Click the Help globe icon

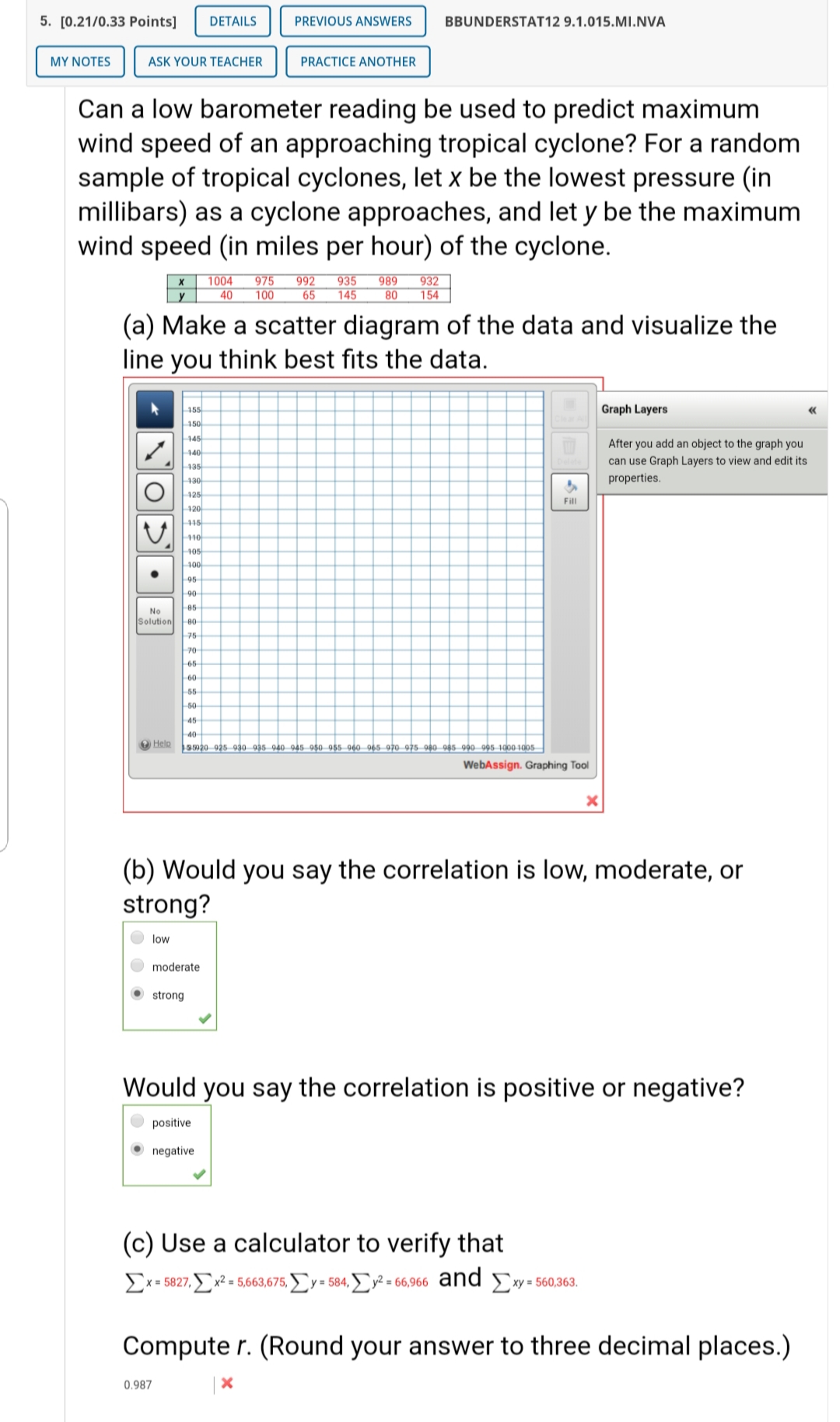coord(145,744)
